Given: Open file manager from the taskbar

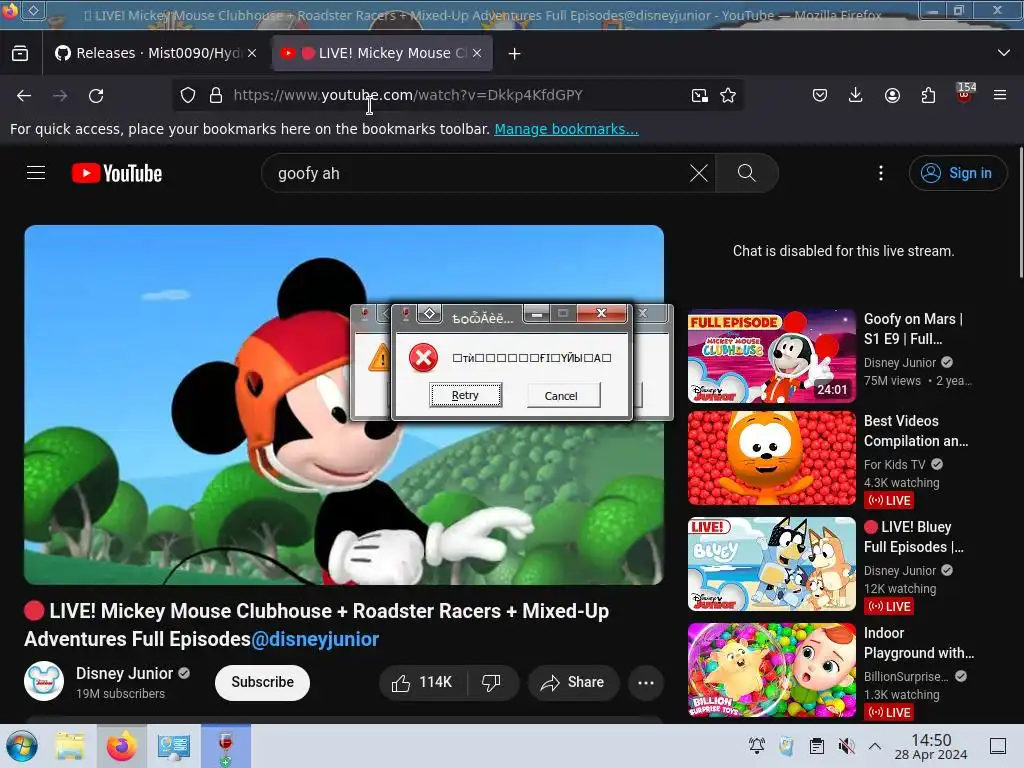Looking at the screenshot, I should coord(69,746).
